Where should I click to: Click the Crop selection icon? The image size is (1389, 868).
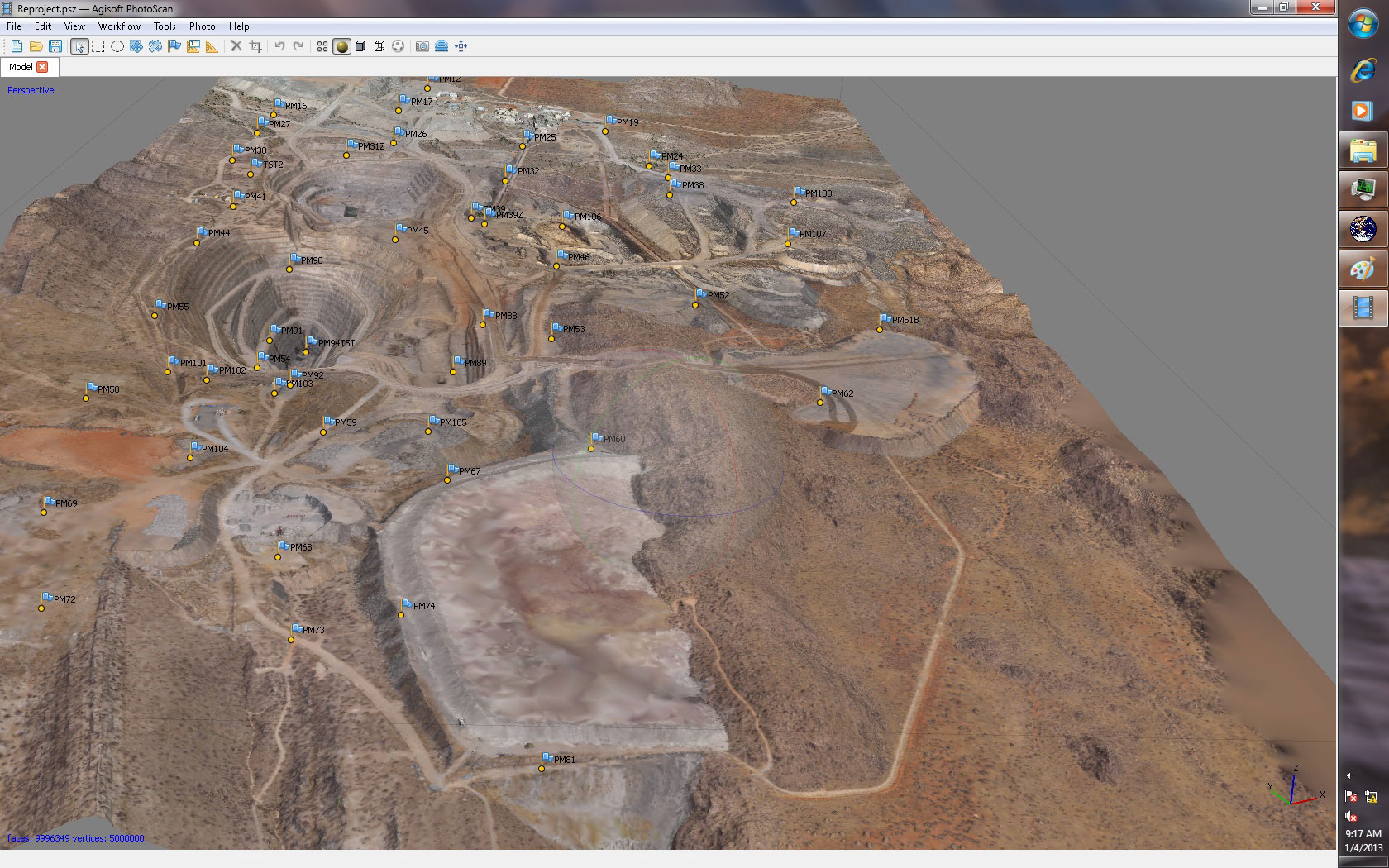pyautogui.click(x=255, y=46)
